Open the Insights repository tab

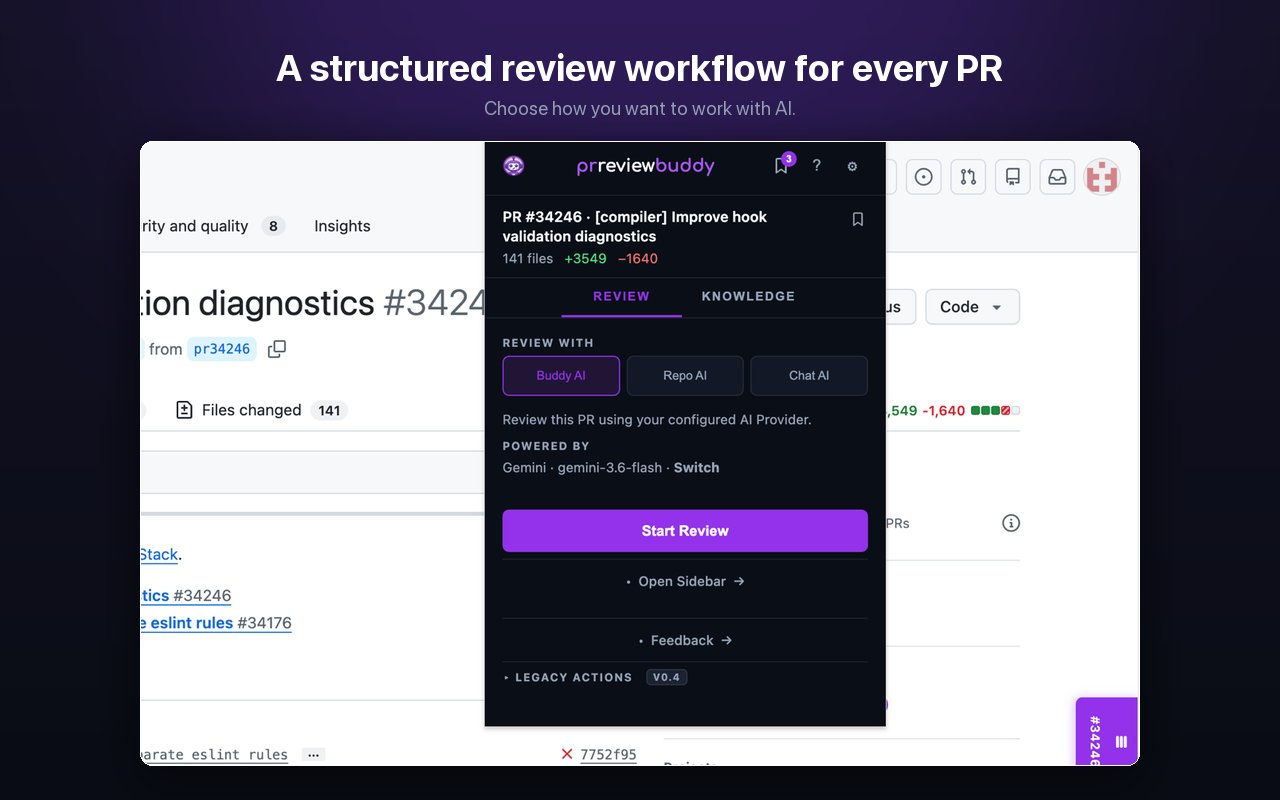click(342, 226)
